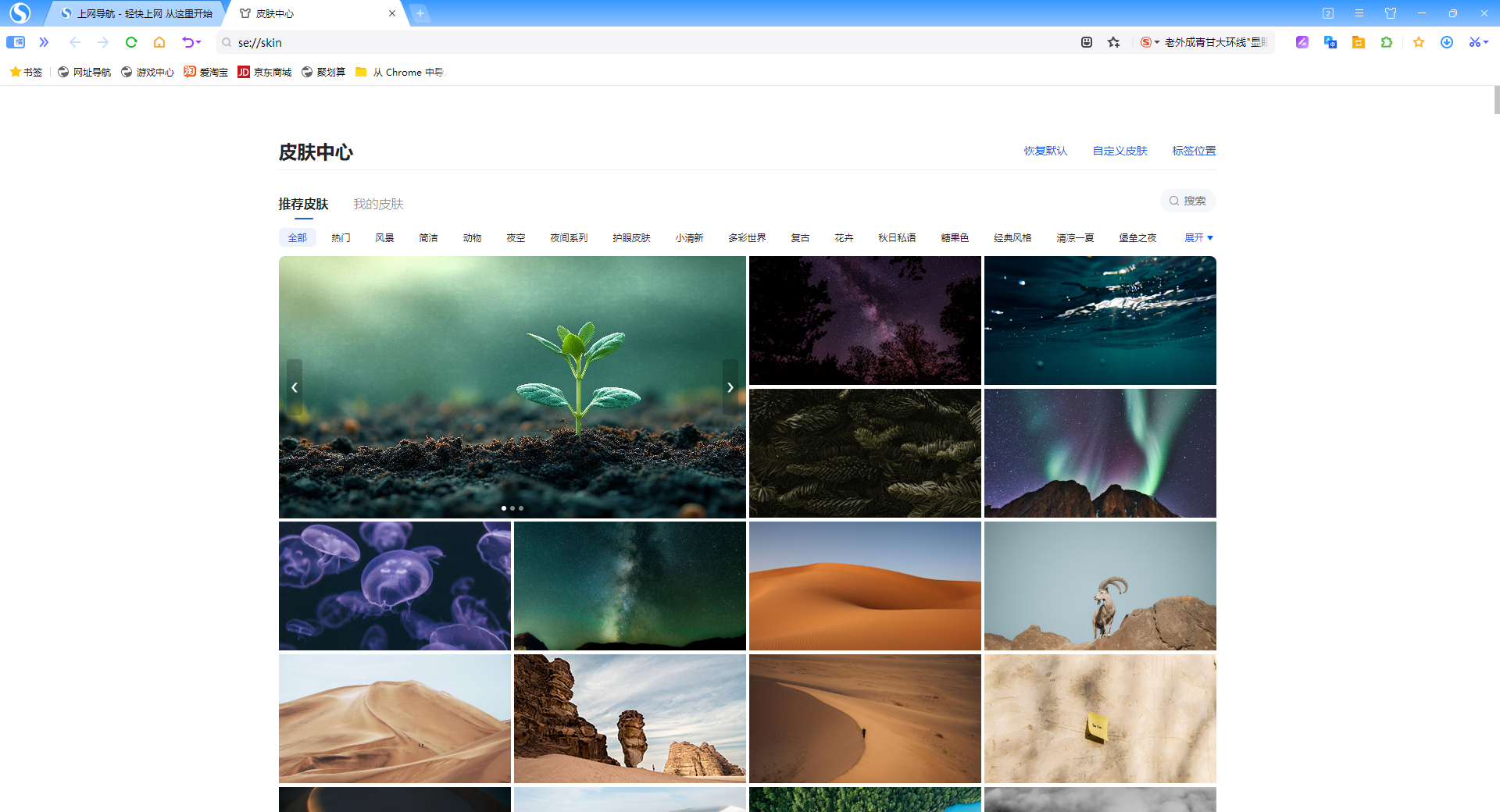The image size is (1500, 812).
Task: Select the 夜空 category filter
Action: (516, 238)
